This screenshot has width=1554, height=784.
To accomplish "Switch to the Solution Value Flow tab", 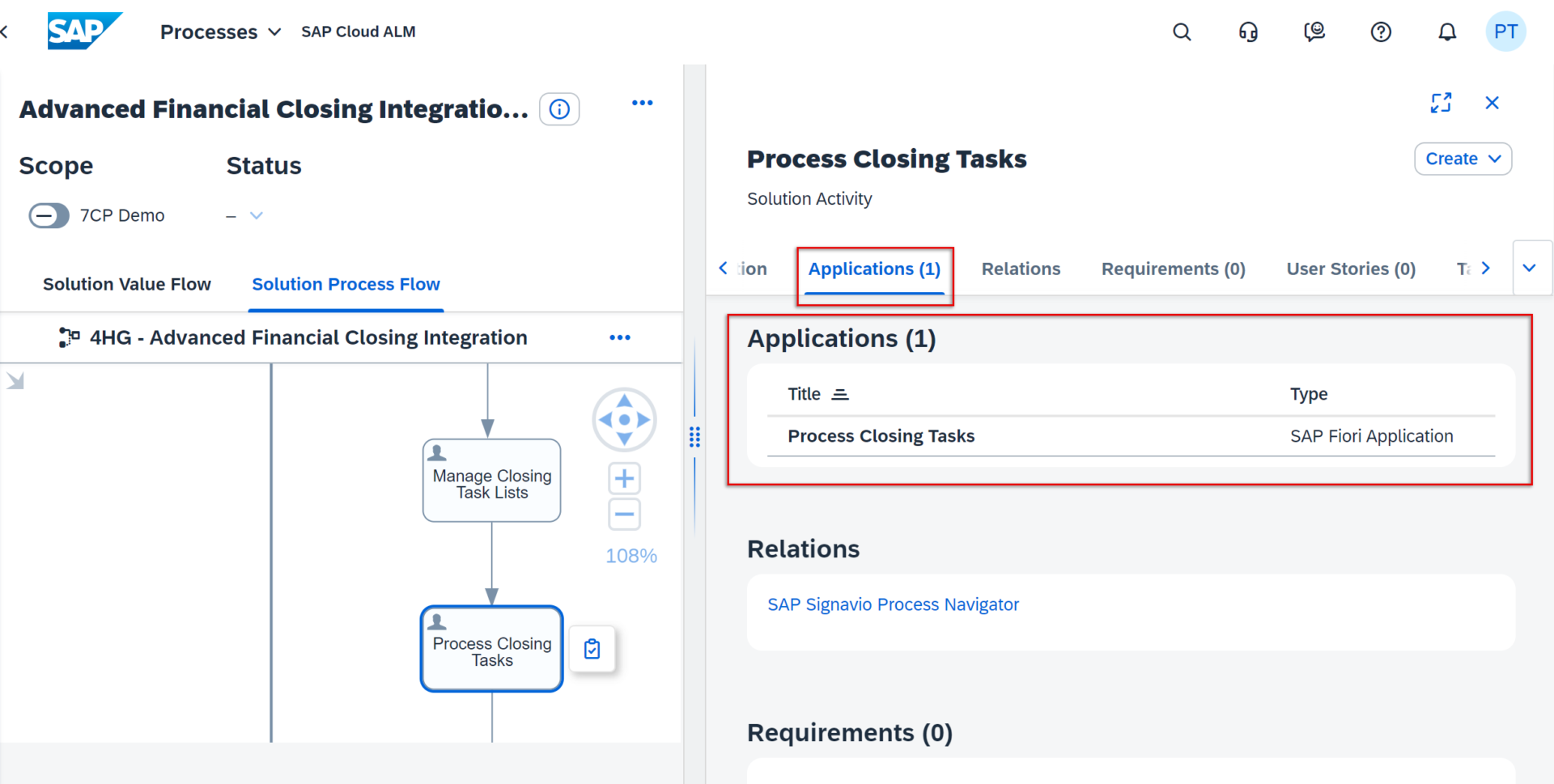I will tap(127, 285).
